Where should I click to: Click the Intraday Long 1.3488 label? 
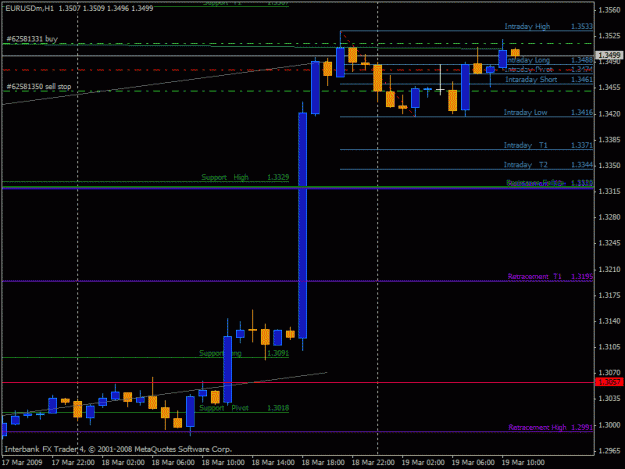[x=548, y=60]
